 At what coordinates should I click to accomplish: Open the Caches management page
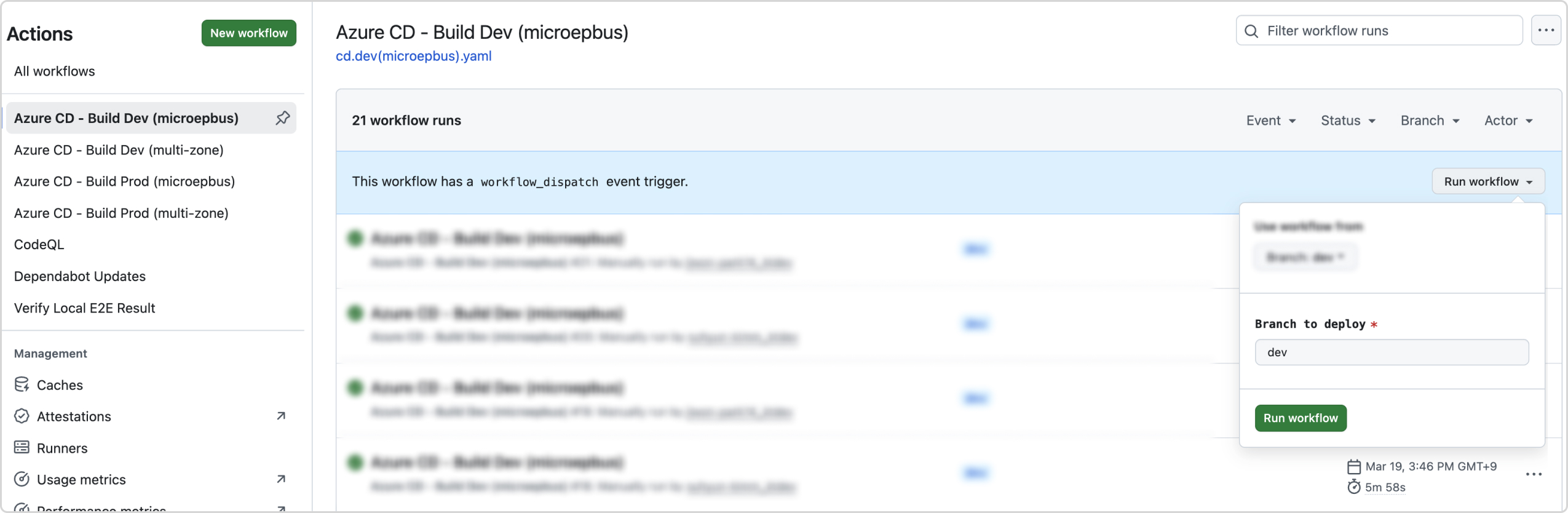pyautogui.click(x=60, y=385)
